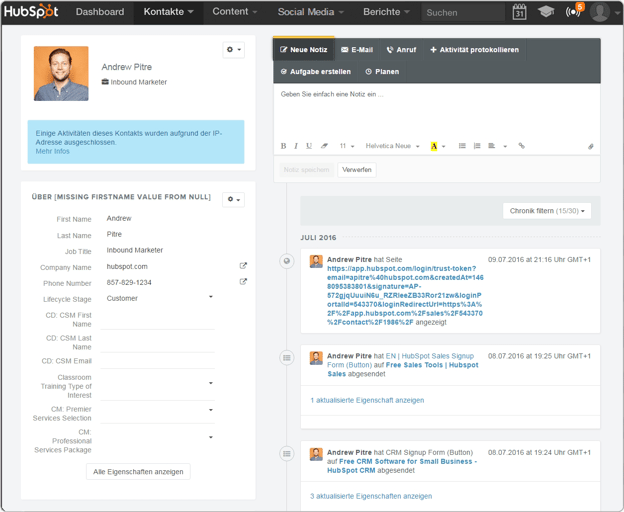
Task: Open Chronik filtern dropdown
Action: pyautogui.click(x=547, y=211)
